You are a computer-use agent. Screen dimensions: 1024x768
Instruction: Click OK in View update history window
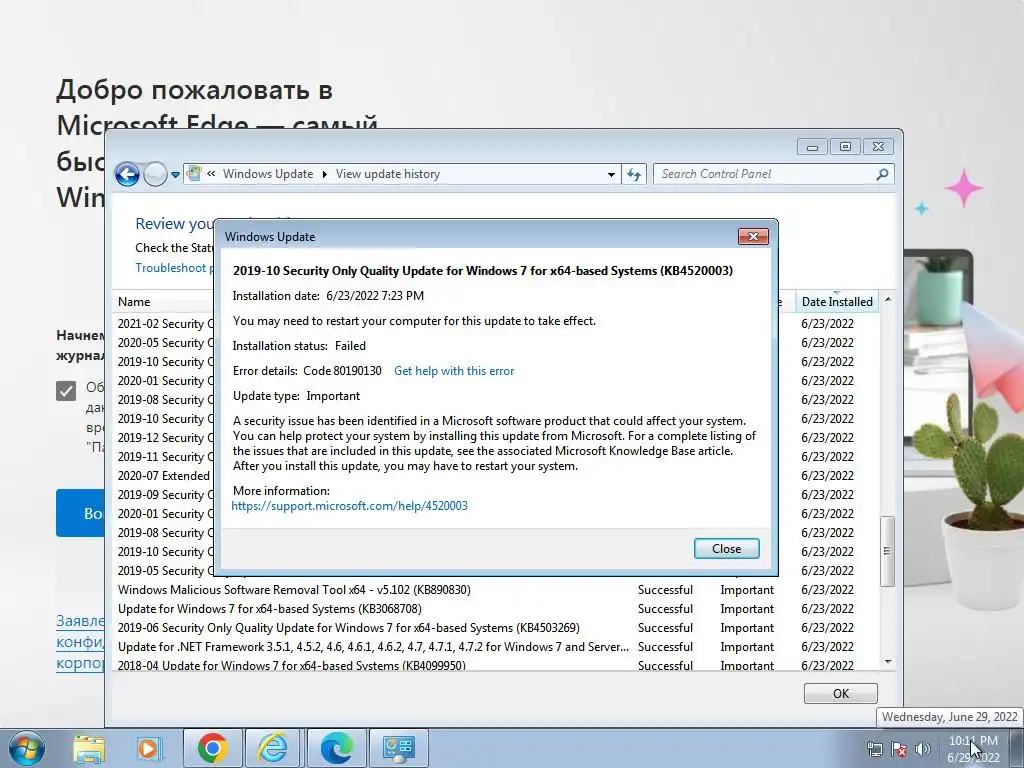(840, 694)
